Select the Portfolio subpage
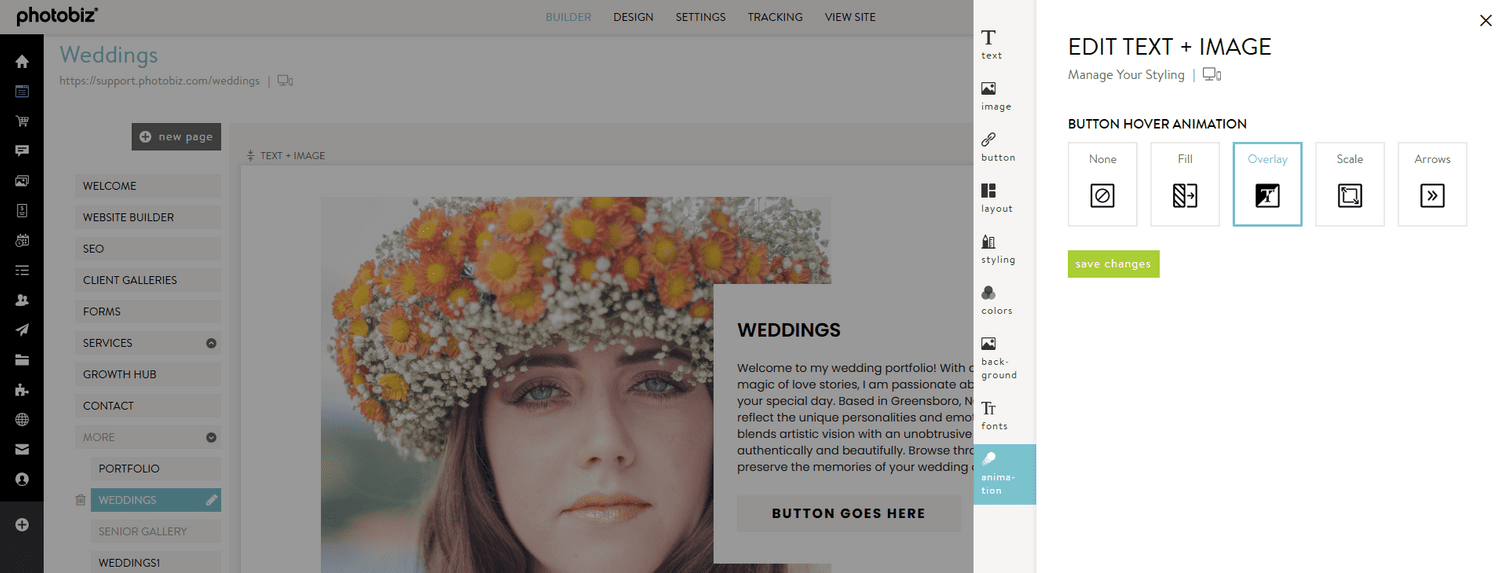Viewport: 1500px width, 573px height. [x=156, y=468]
